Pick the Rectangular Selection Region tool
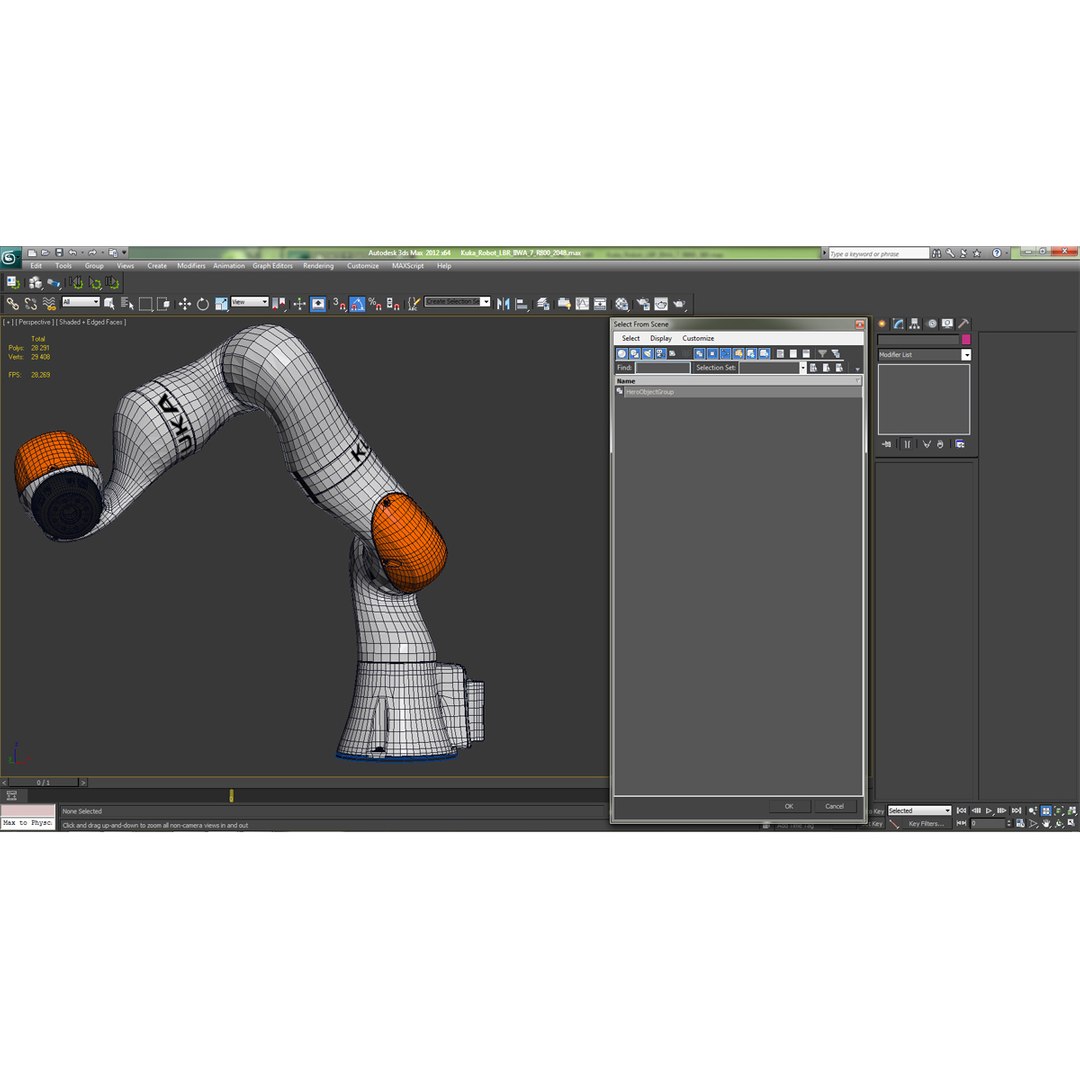 point(145,304)
